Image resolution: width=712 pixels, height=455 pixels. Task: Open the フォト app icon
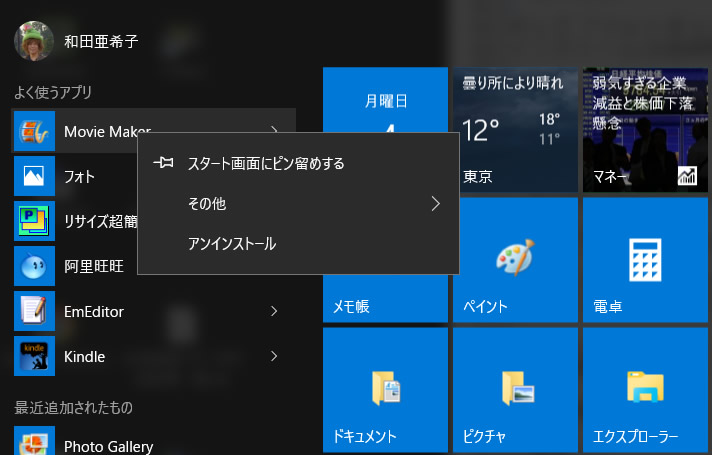click(34, 176)
